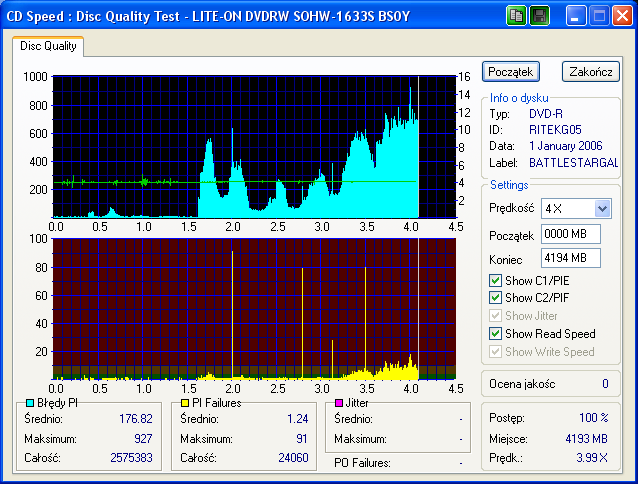Click the Początek 0000 MB input field
Image resolution: width=638 pixels, height=484 pixels.
pos(570,234)
